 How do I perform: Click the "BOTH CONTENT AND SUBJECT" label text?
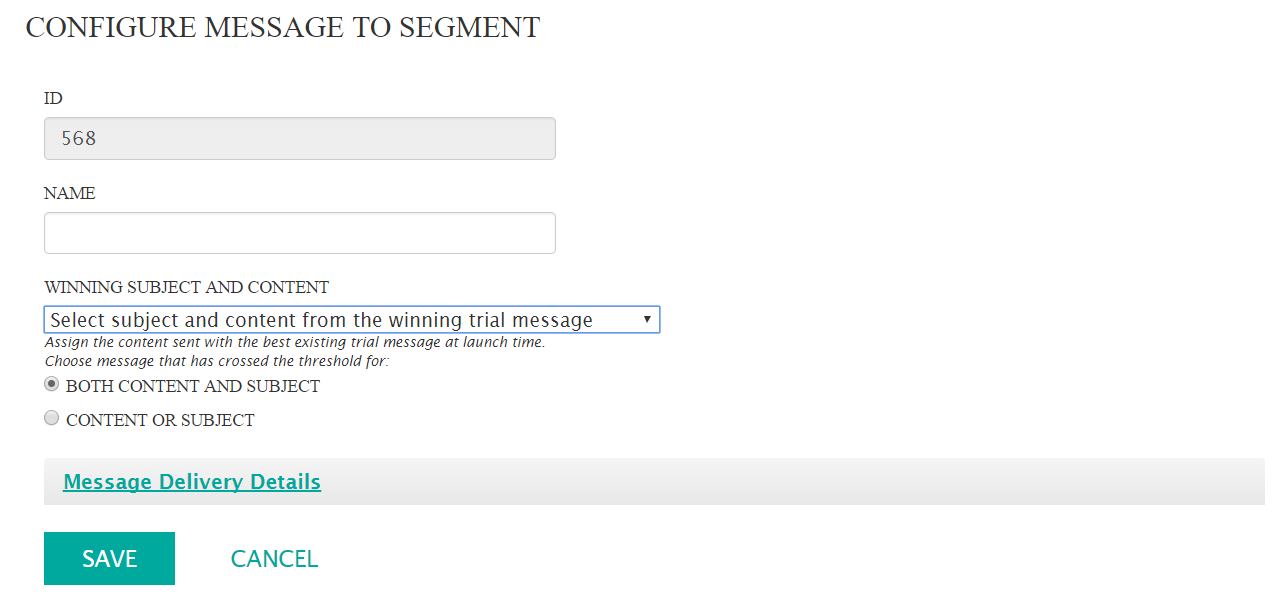tap(193, 386)
